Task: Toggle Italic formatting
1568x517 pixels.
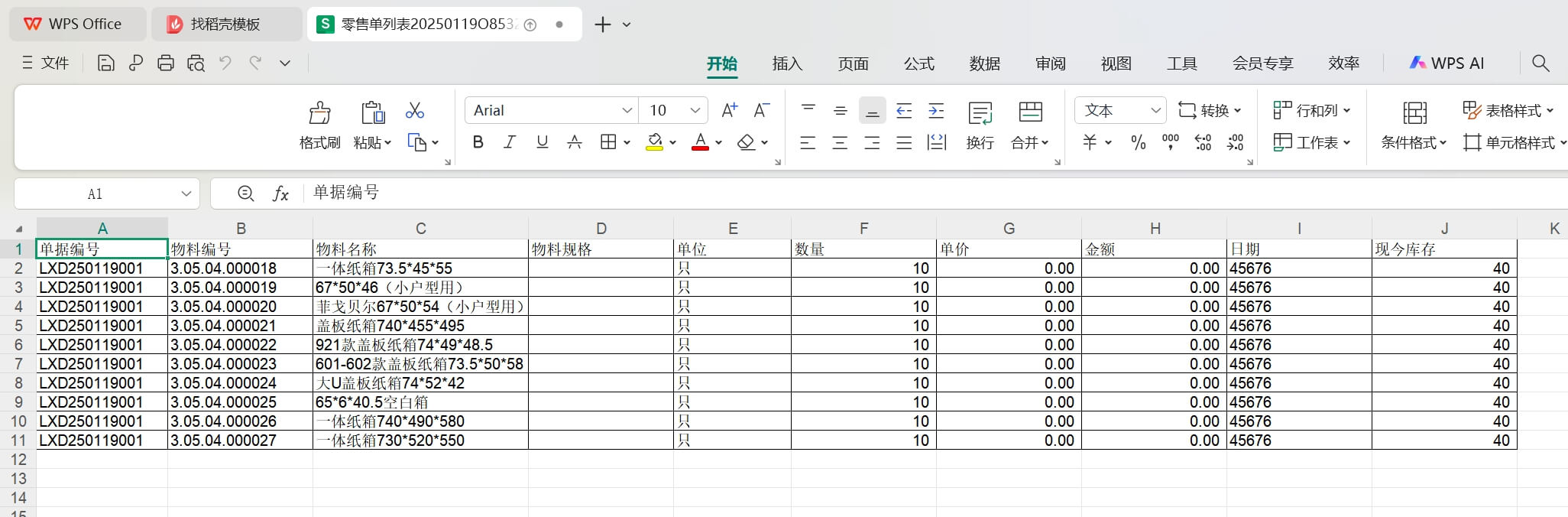Action: tap(510, 142)
